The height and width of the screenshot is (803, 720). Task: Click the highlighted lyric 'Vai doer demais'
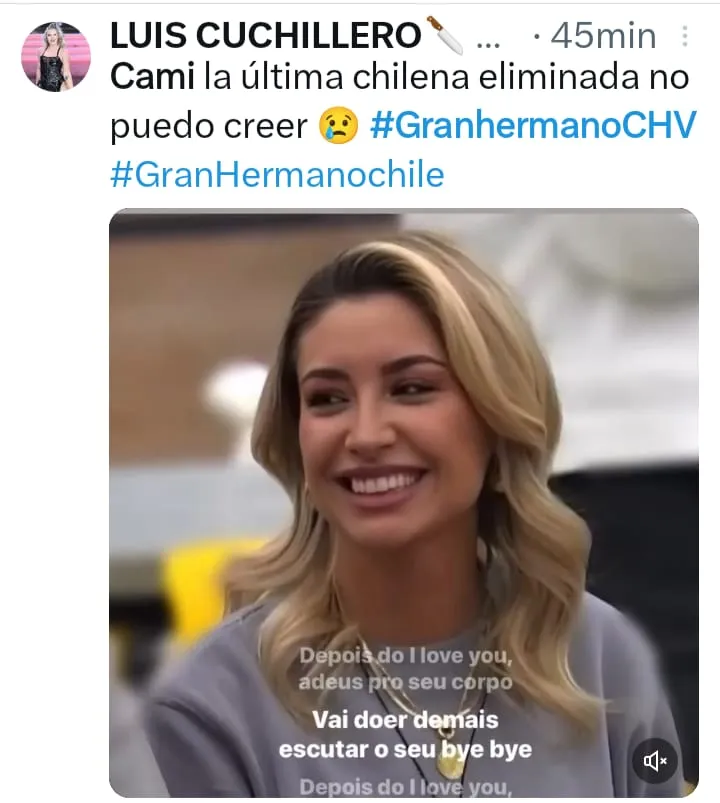coord(405,720)
